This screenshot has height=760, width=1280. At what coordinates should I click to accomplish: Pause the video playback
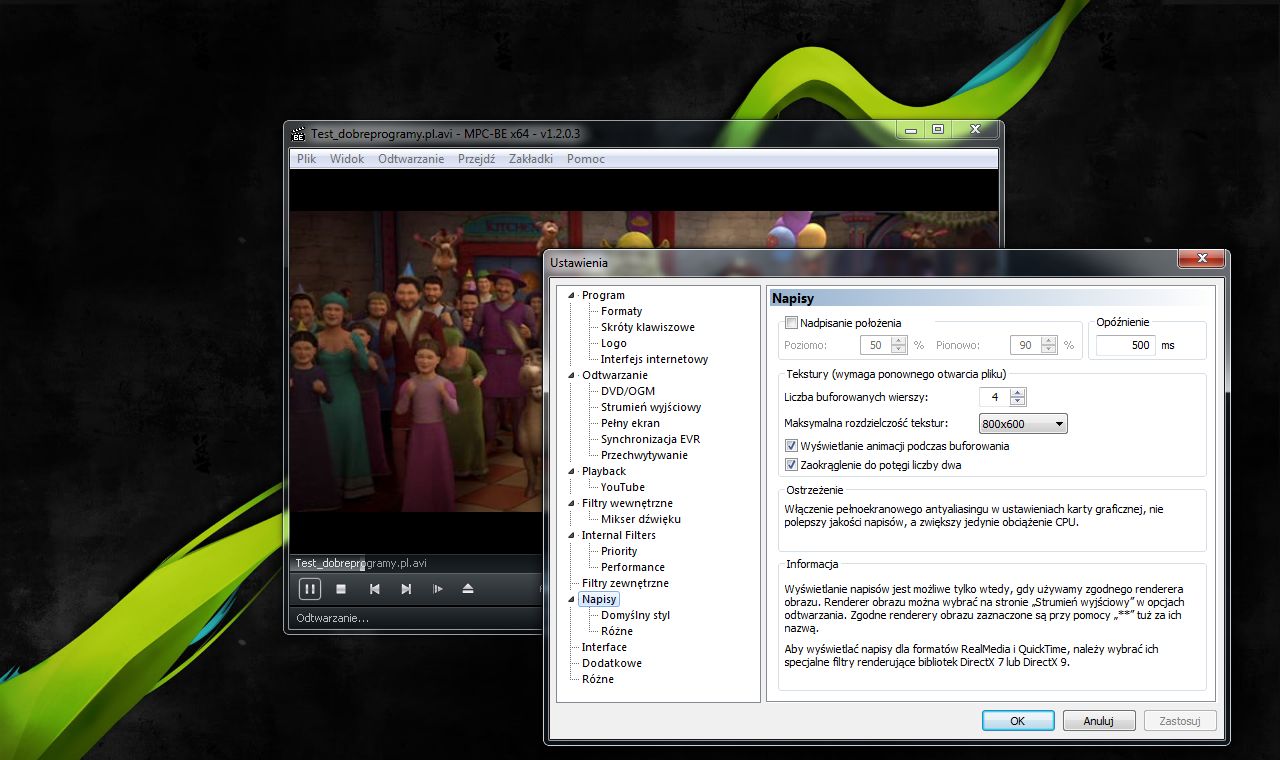(310, 589)
